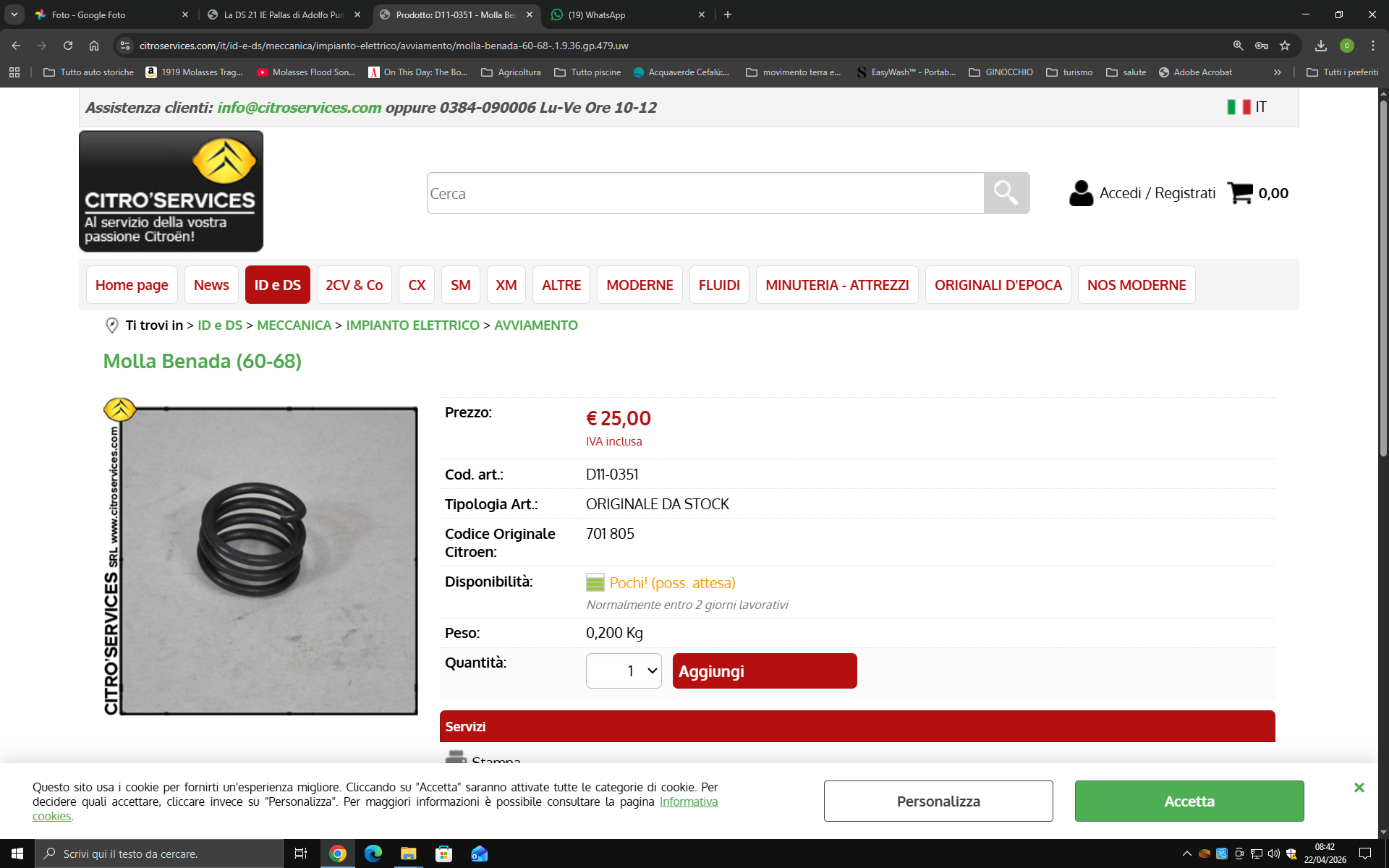Viewport: 1389px width, 868px height.
Task: Select the 2CV & Co category
Action: [354, 285]
